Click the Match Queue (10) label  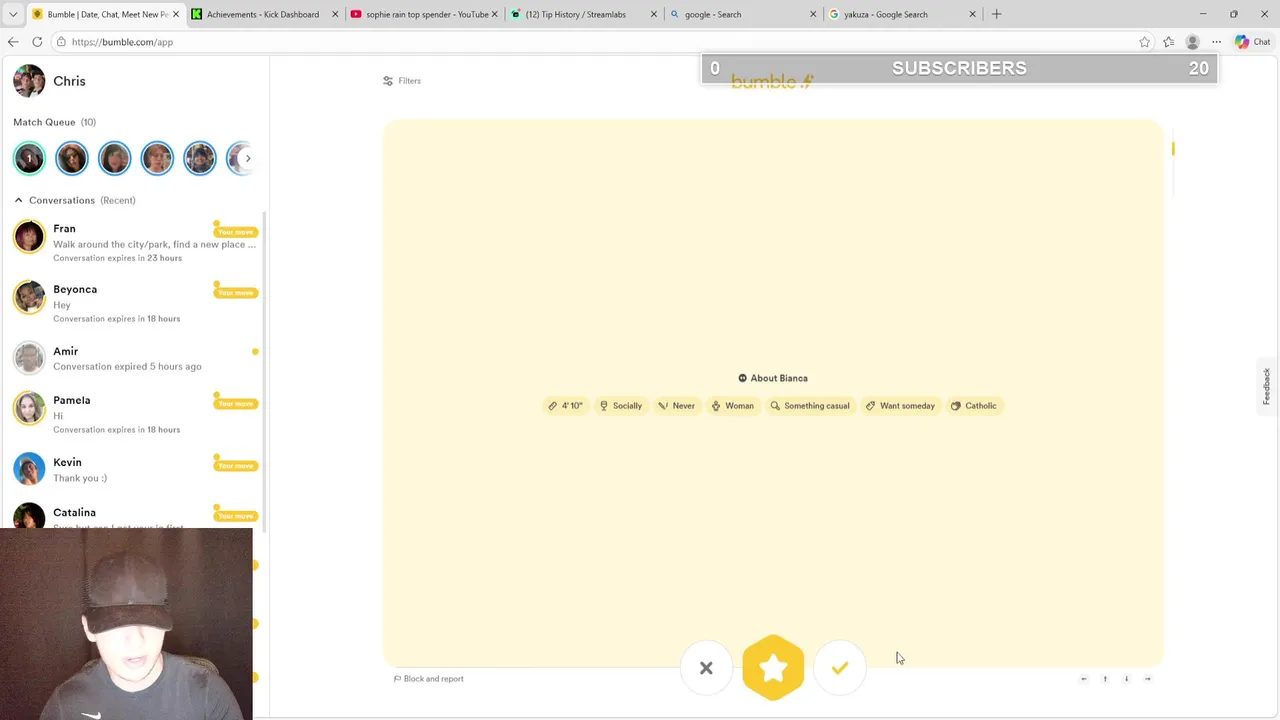coord(54,122)
